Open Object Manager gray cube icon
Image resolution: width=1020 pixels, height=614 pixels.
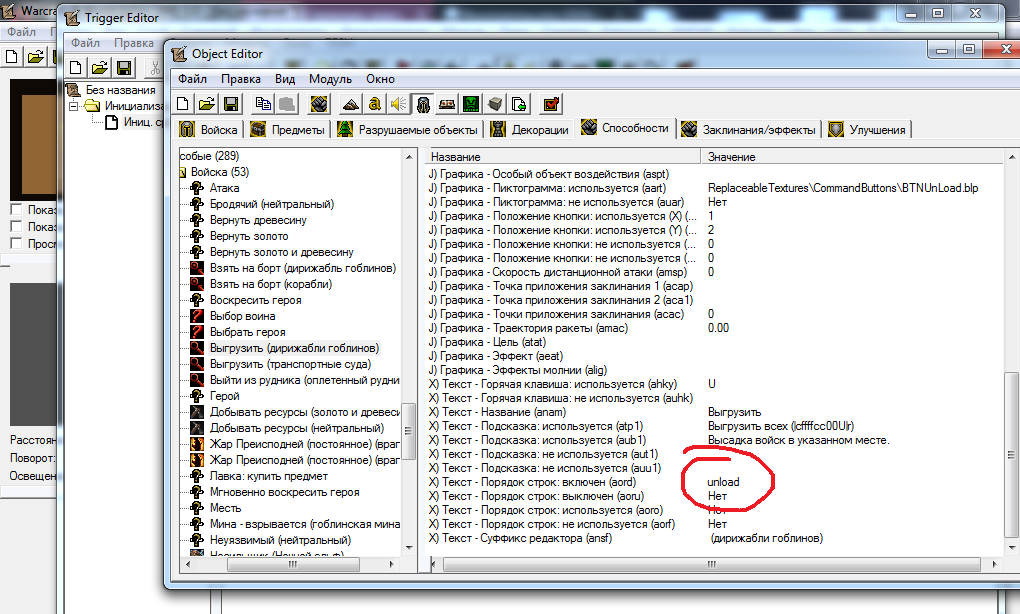pos(495,104)
